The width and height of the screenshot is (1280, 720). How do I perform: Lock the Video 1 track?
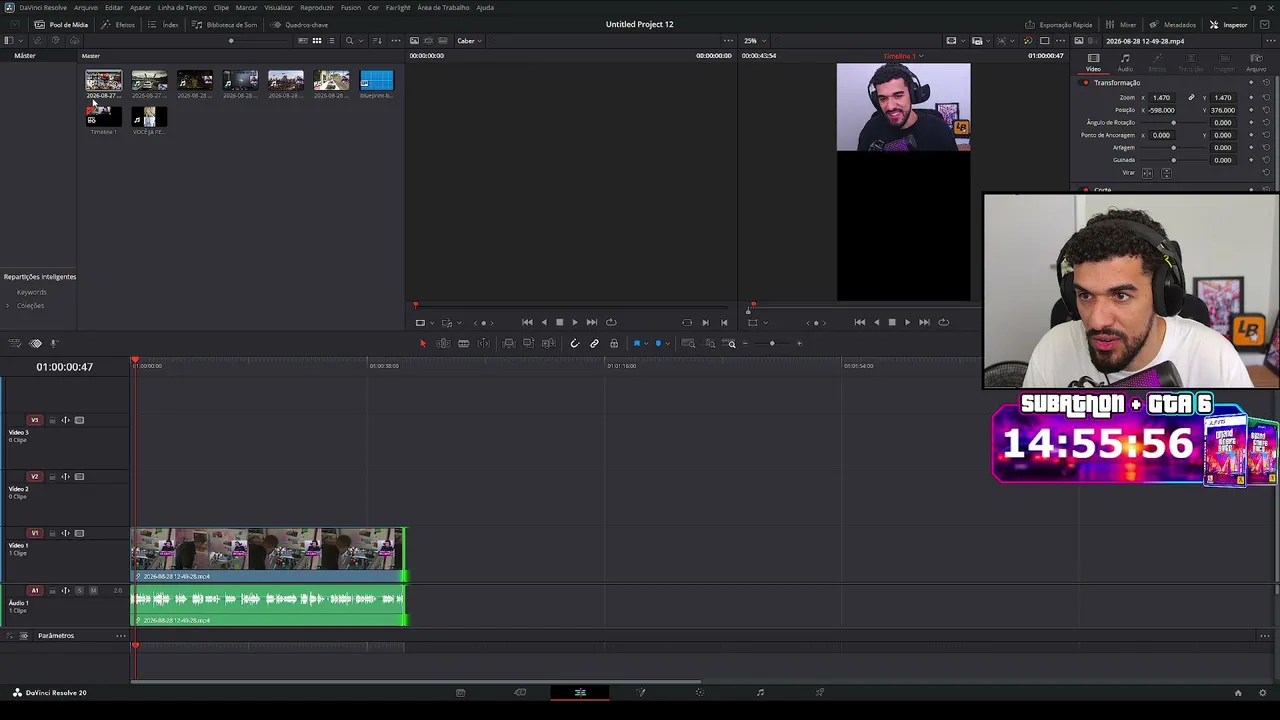[52, 534]
